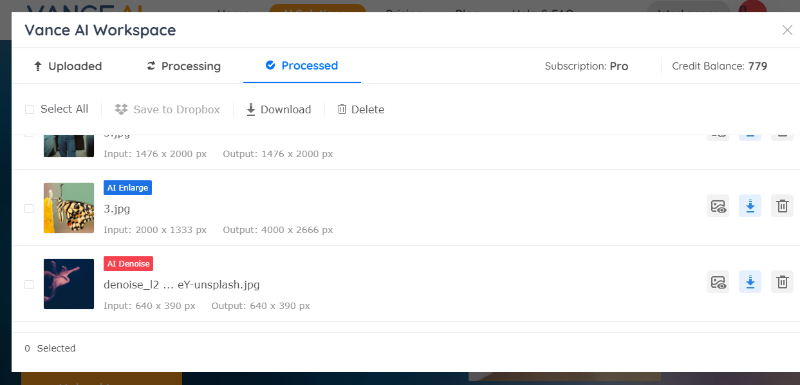This screenshot has width=800, height=385.
Task: Close the Vance AI Workspace dialog
Action: (x=787, y=30)
